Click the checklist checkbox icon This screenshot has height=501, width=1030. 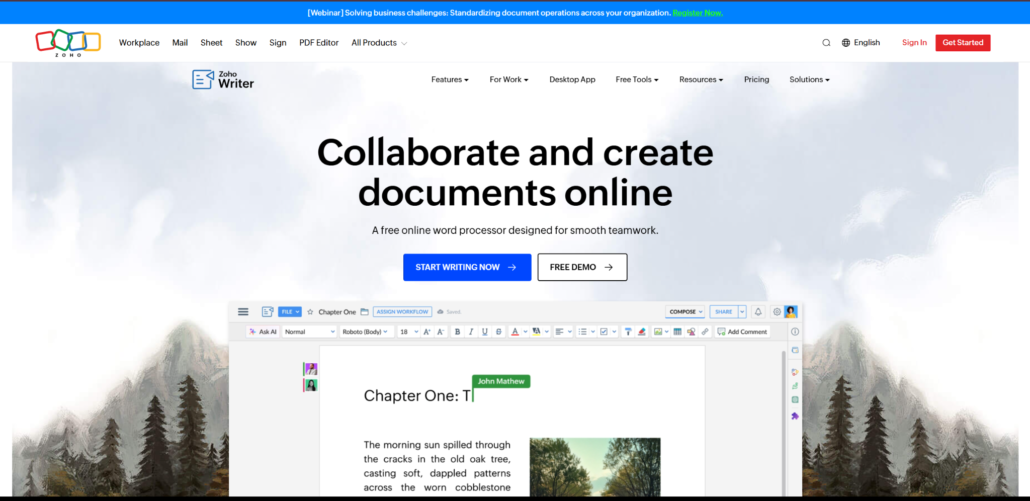[x=604, y=332]
